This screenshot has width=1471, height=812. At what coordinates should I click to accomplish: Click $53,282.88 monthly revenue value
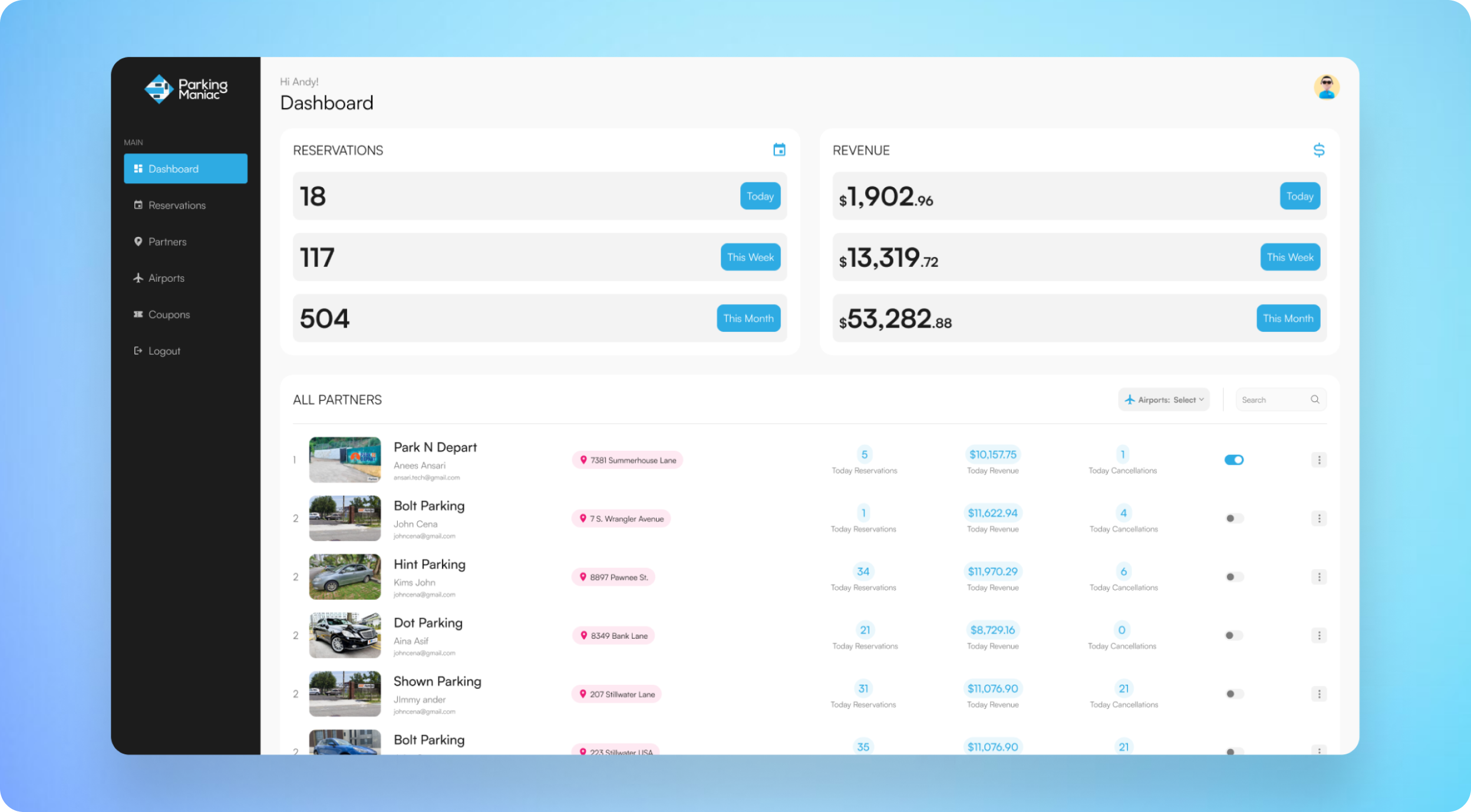pyautogui.click(x=895, y=319)
